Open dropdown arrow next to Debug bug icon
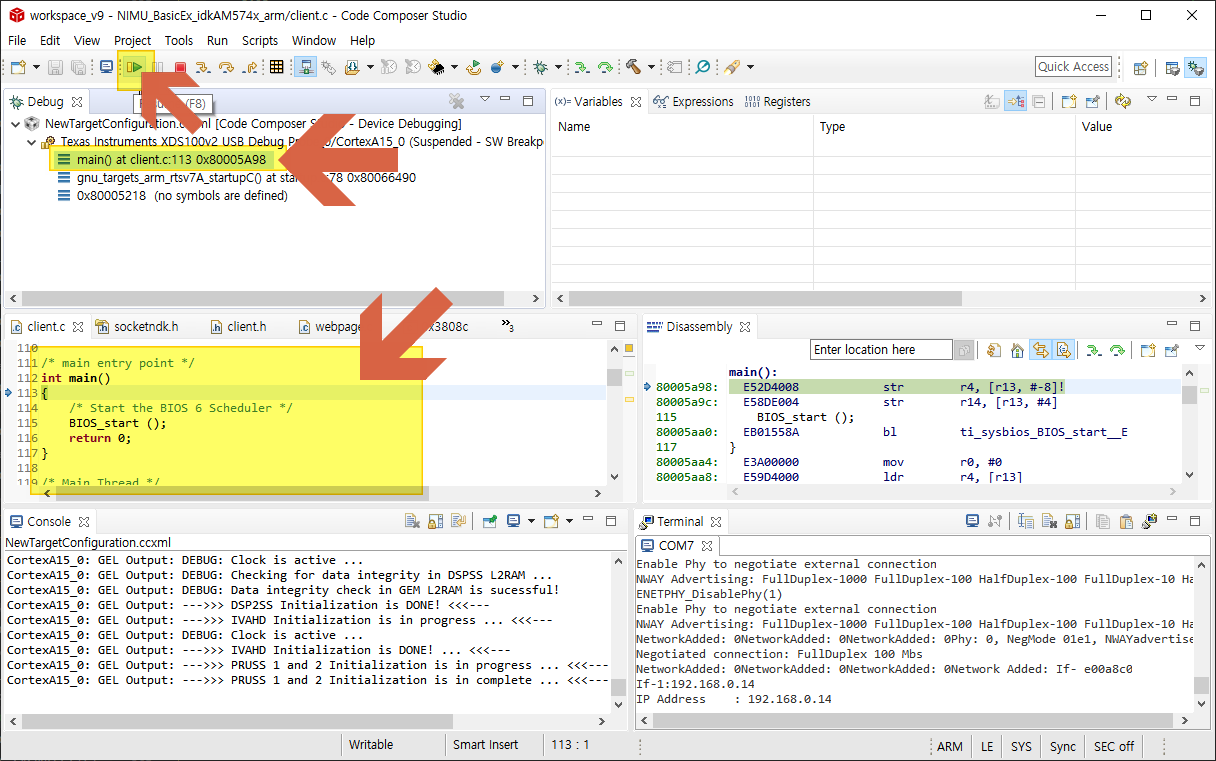1216x761 pixels. 558,67
